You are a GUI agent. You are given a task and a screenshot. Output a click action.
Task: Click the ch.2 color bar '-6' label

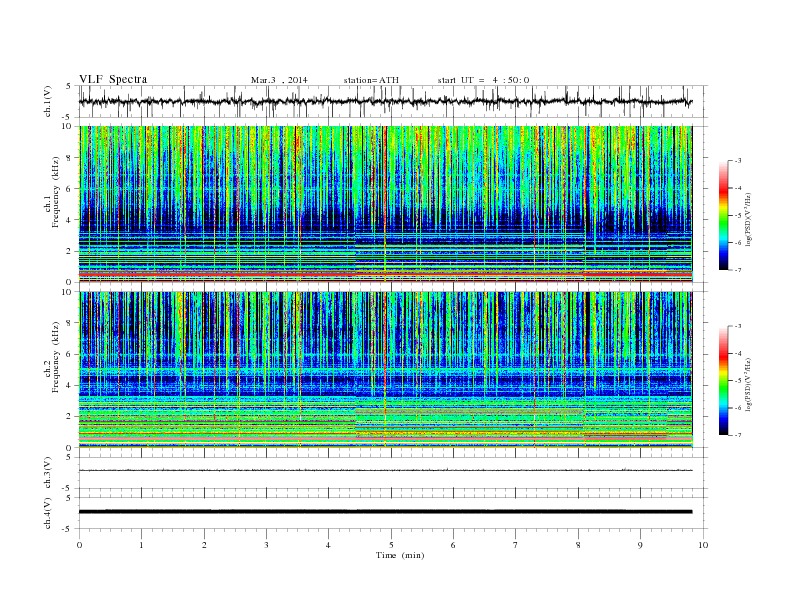click(738, 408)
